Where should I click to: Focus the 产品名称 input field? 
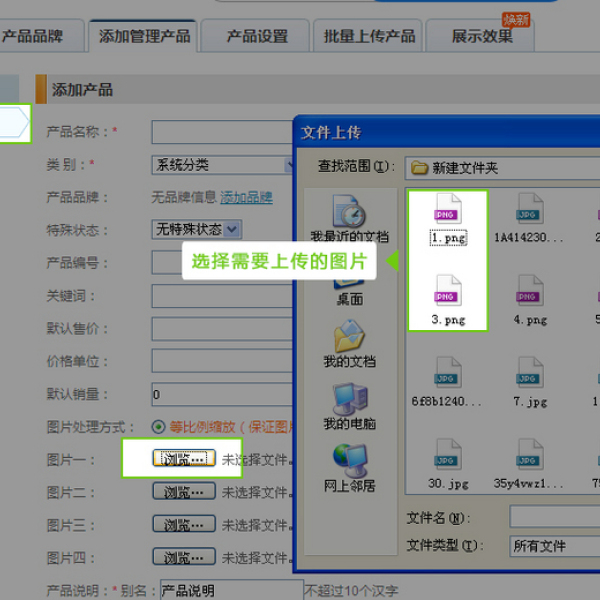coord(222,132)
